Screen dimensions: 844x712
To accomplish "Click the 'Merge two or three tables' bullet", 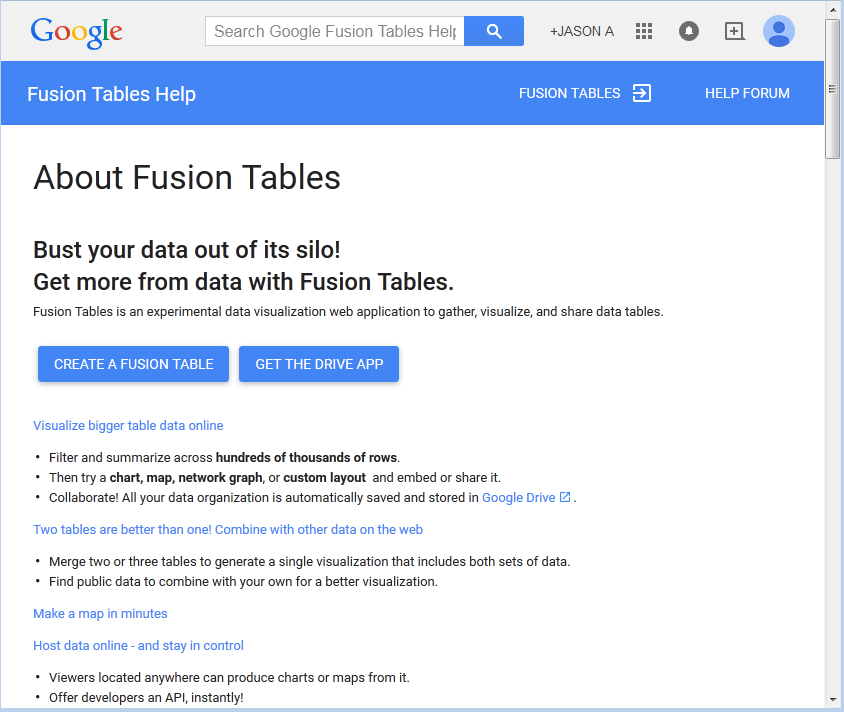I will pyautogui.click(x=310, y=562).
